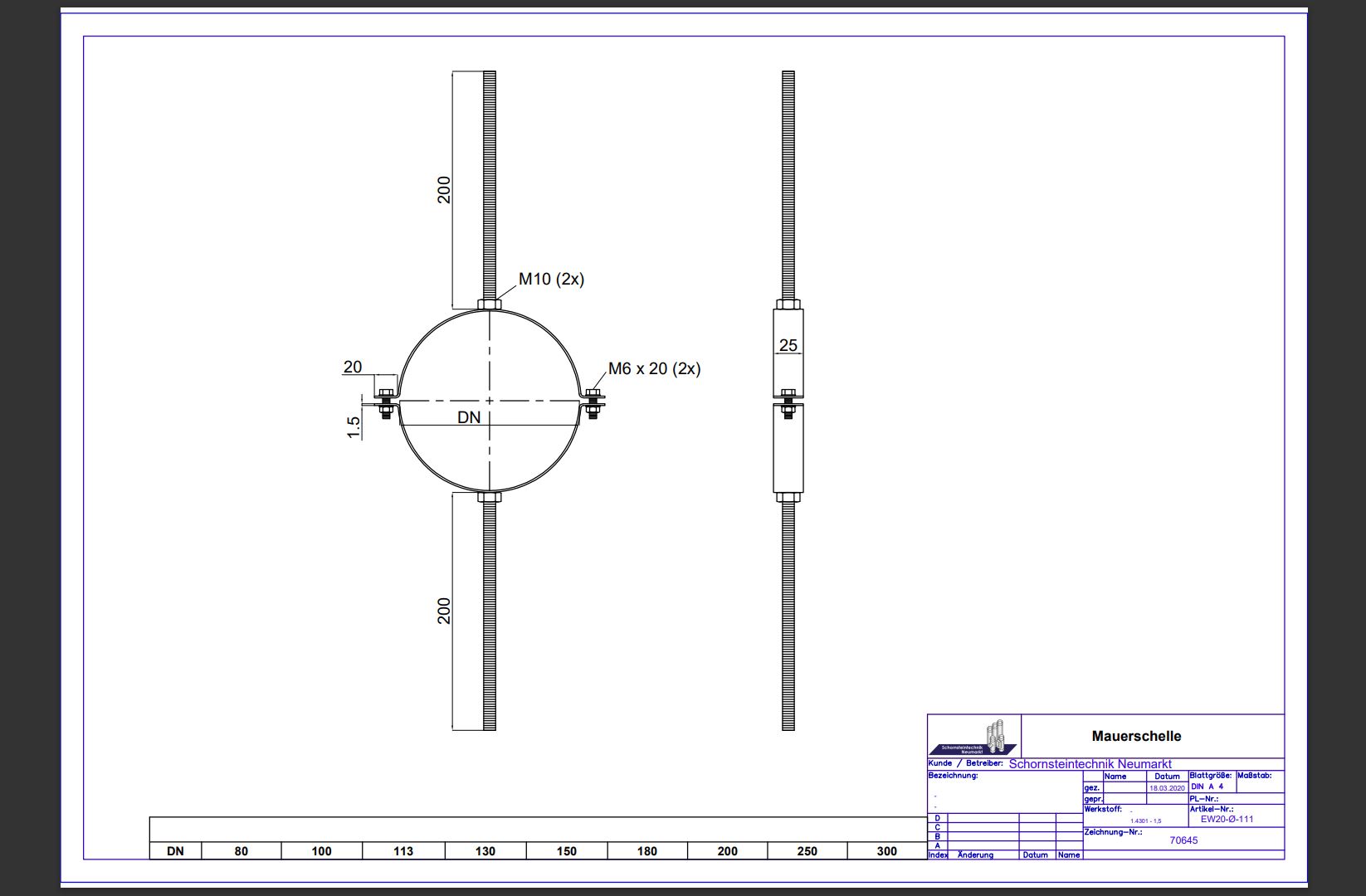Select the 180 cell in DN table

(646, 851)
